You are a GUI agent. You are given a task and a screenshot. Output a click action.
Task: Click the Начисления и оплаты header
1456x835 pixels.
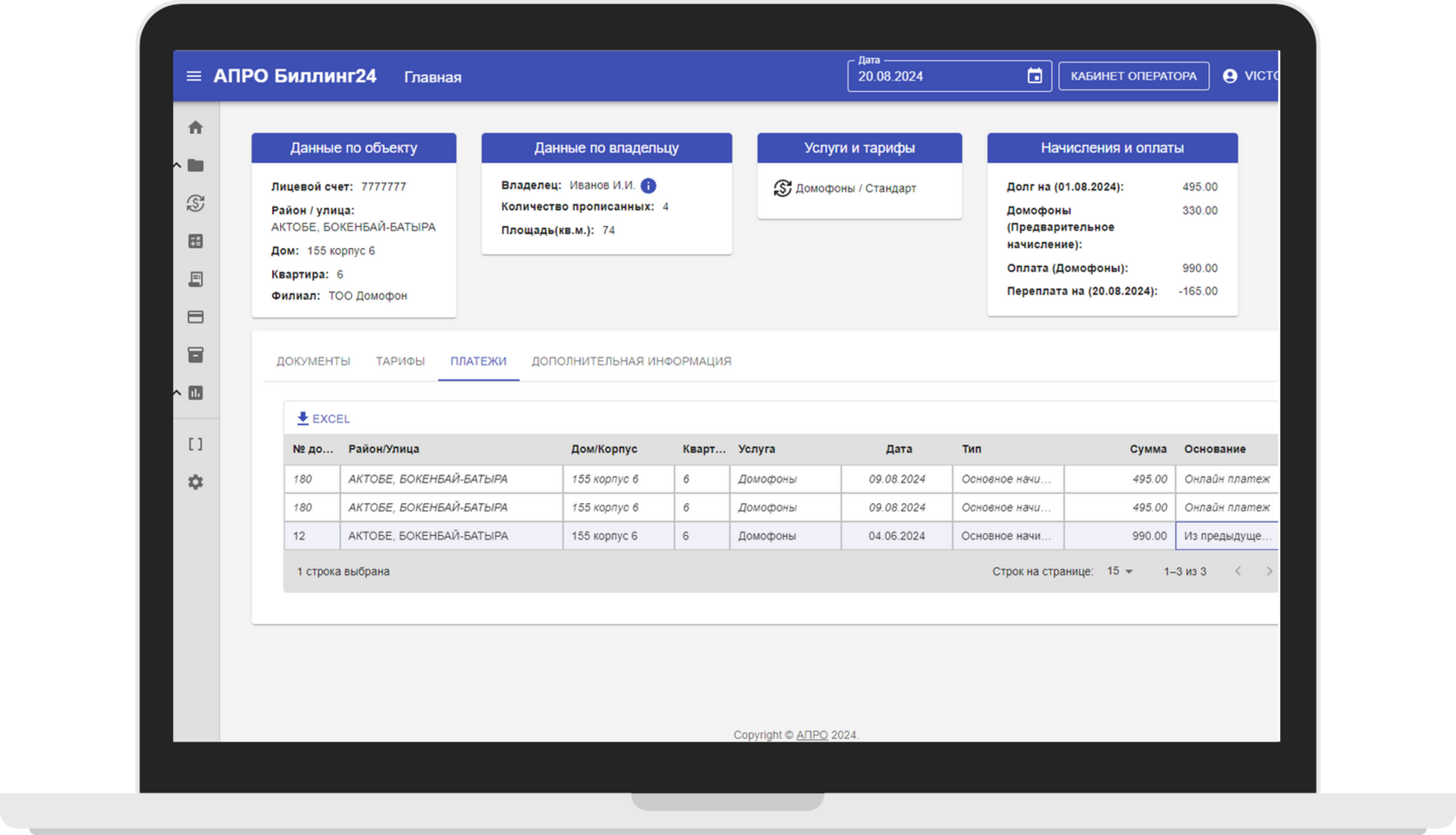click(x=1113, y=147)
